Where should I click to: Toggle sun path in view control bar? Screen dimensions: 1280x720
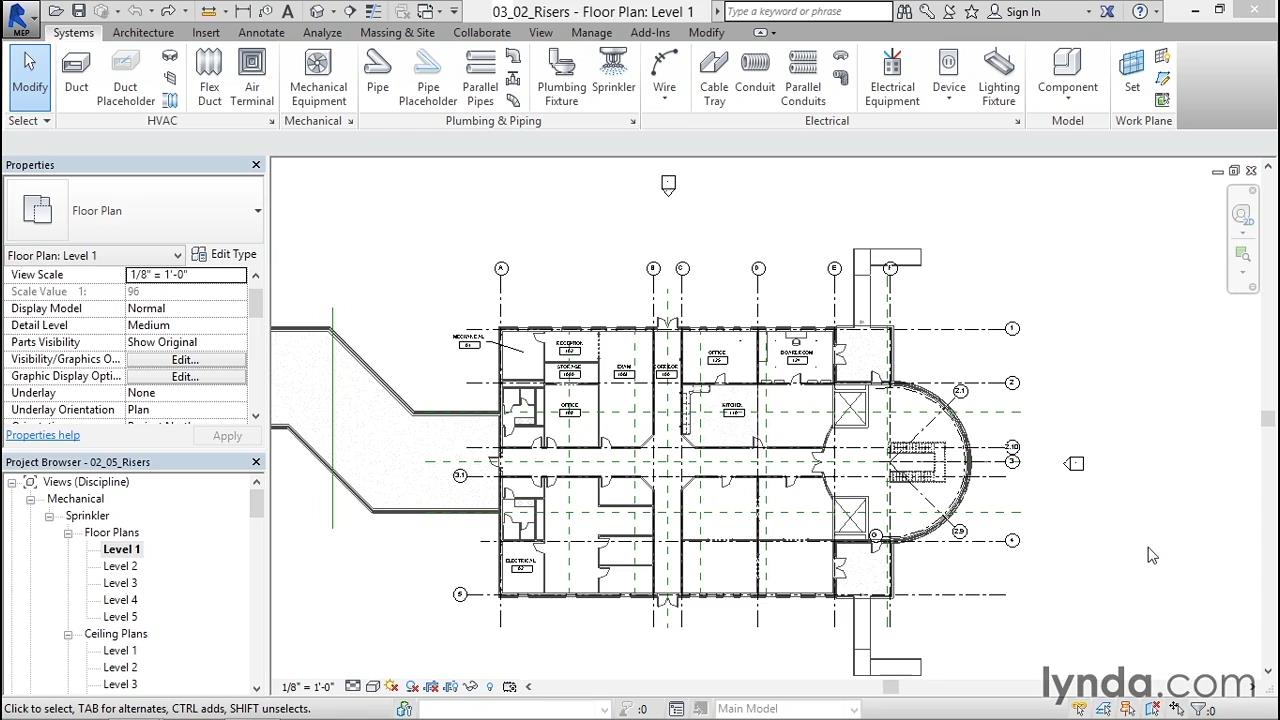(x=391, y=687)
